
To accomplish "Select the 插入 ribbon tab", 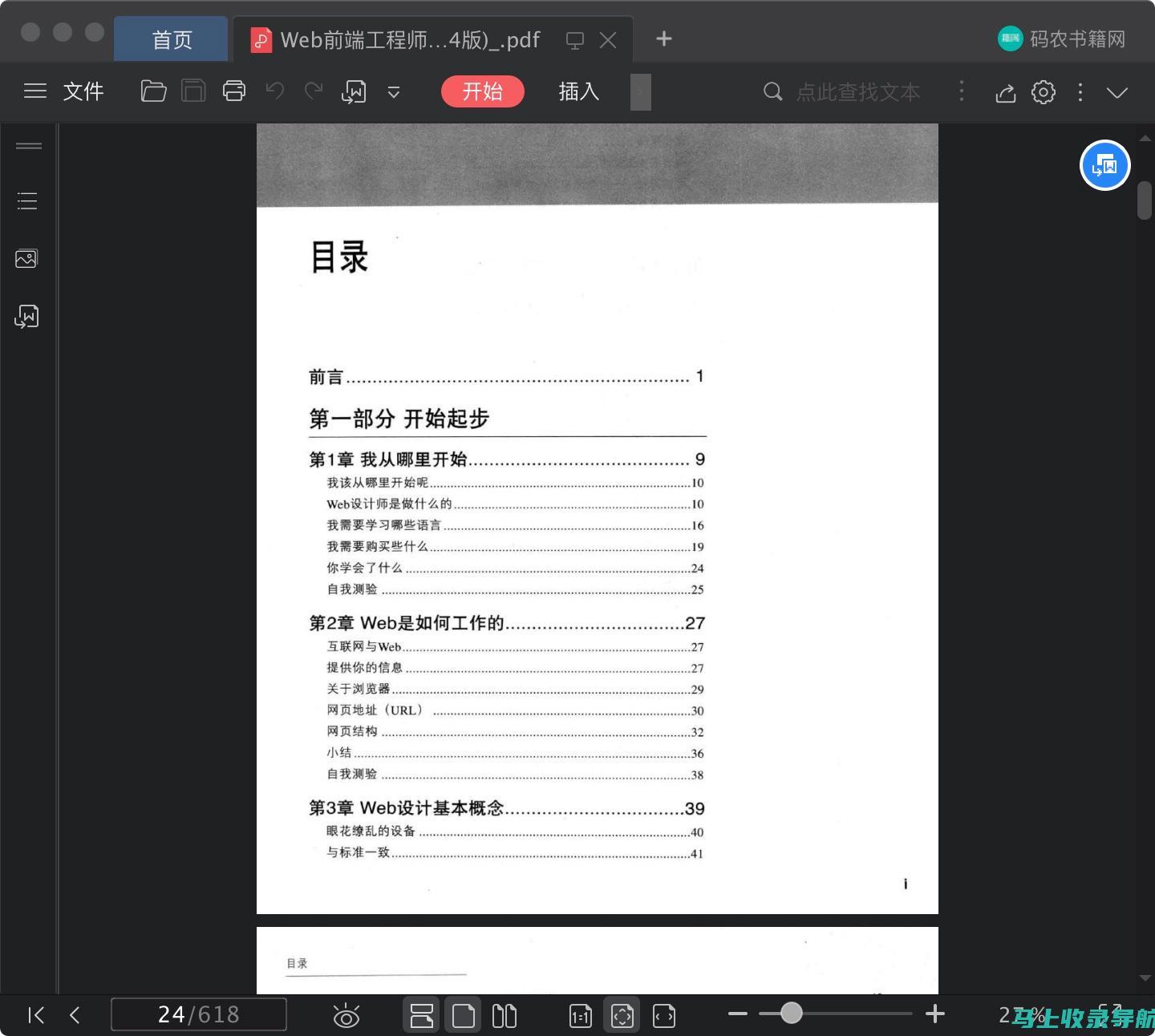I will click(x=579, y=91).
